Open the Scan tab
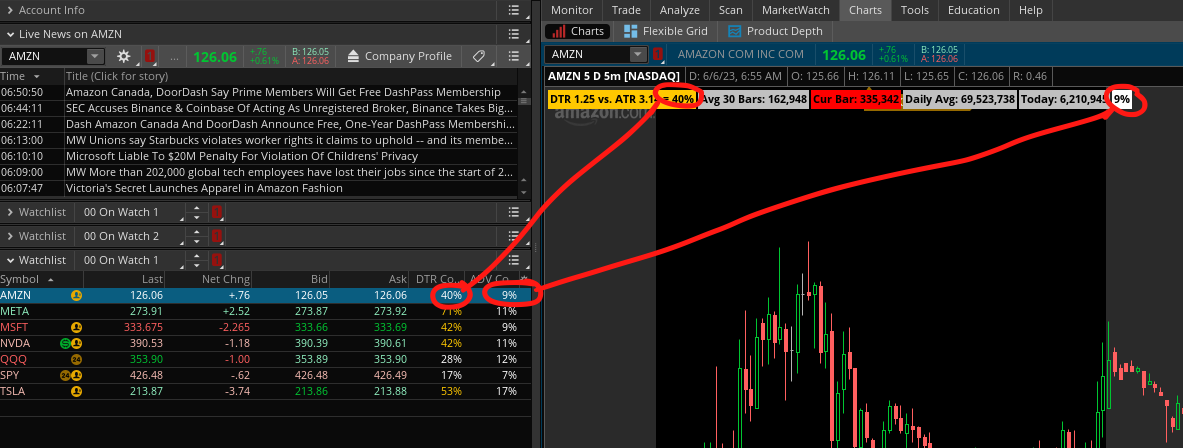Viewport: 1183px width, 448px height. 730,10
